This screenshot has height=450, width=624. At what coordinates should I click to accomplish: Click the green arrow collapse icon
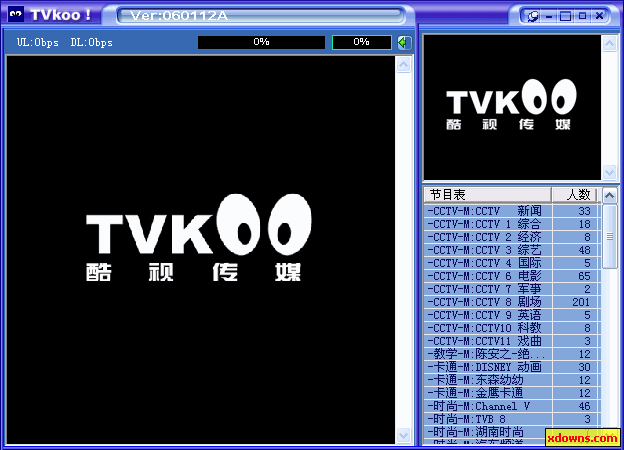click(x=404, y=43)
